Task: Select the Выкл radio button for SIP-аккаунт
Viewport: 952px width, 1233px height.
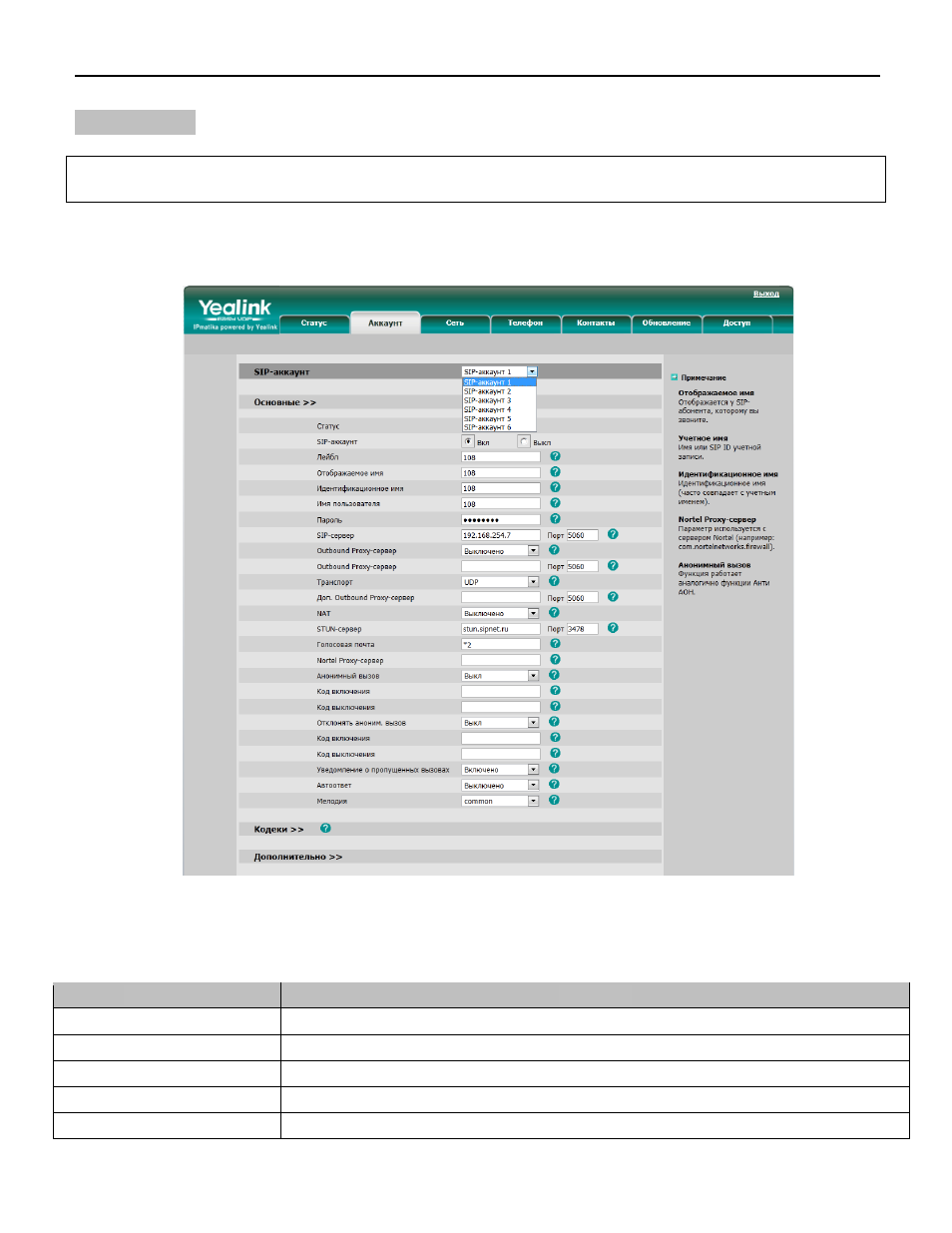Action: pyautogui.click(x=524, y=441)
